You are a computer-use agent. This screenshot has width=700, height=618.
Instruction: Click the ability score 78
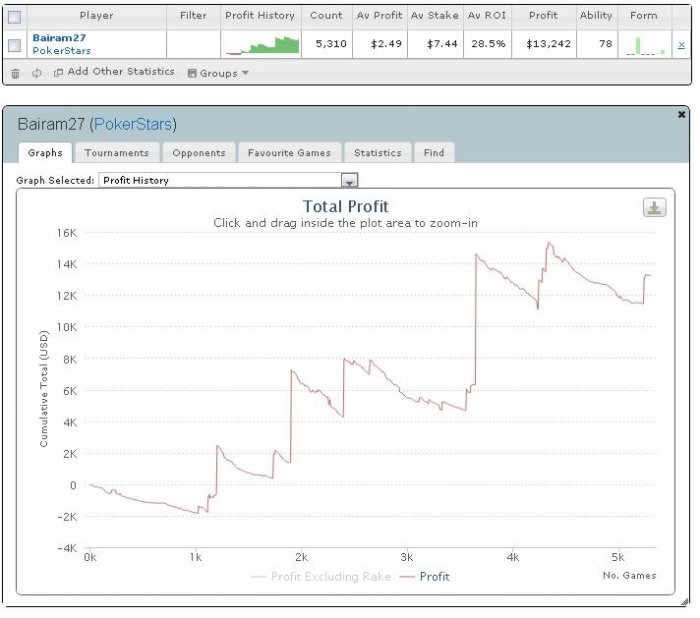pos(605,44)
